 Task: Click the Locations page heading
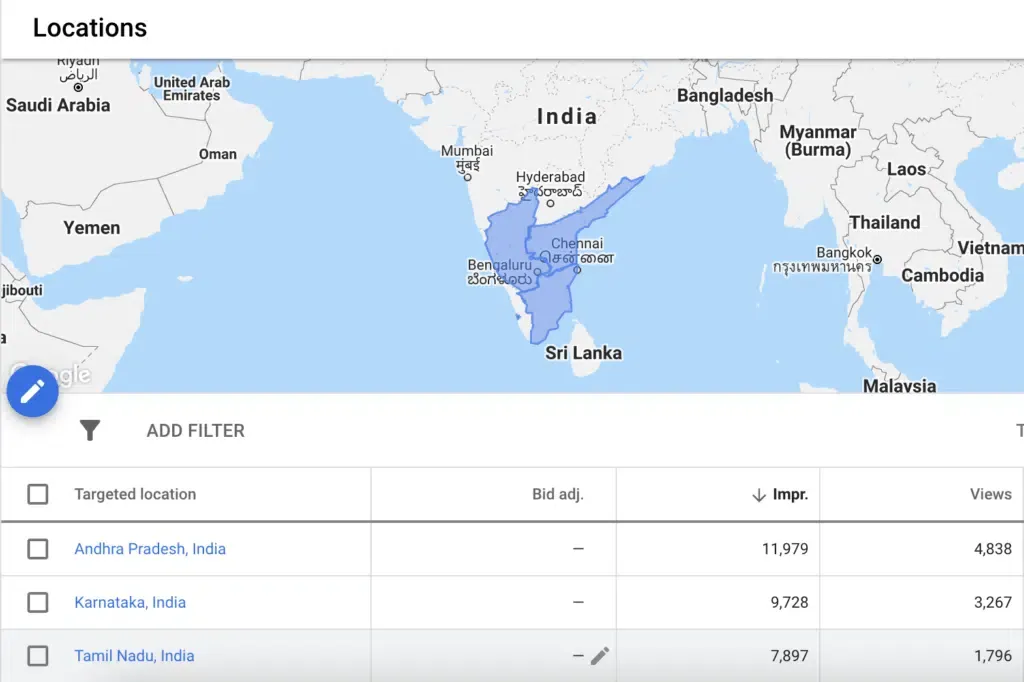click(x=90, y=28)
